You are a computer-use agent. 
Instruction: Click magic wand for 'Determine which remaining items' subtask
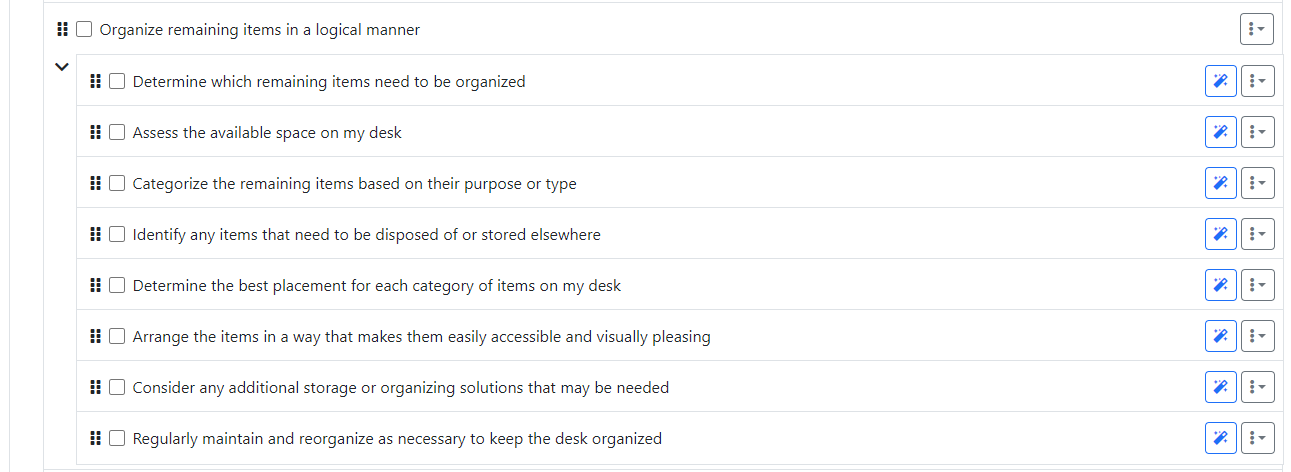click(1220, 81)
